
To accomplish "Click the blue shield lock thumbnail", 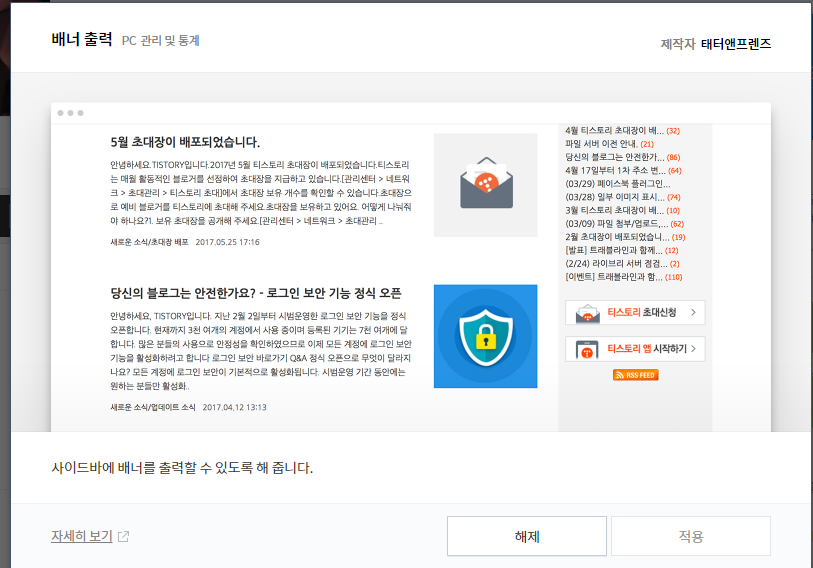I will tap(485, 336).
